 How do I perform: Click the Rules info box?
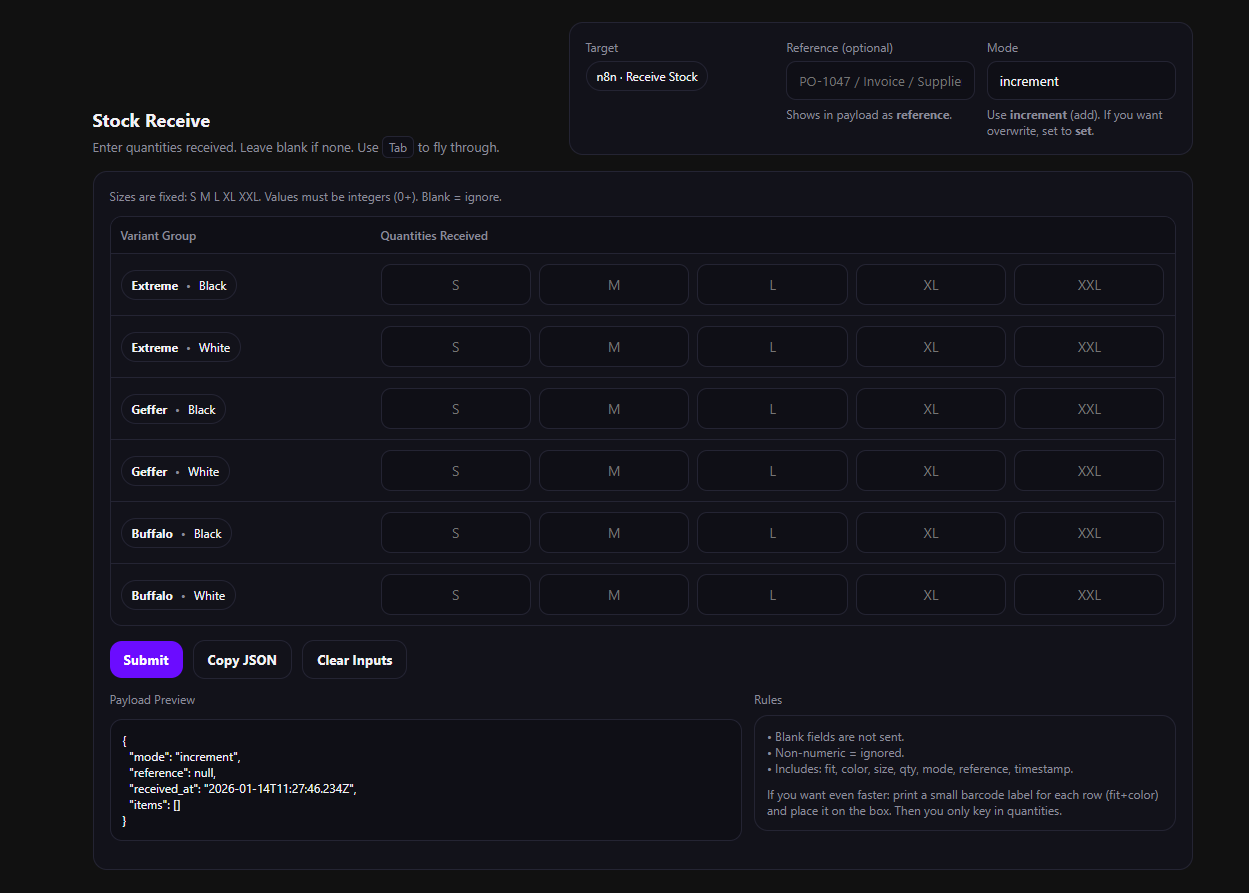[x=965, y=773]
